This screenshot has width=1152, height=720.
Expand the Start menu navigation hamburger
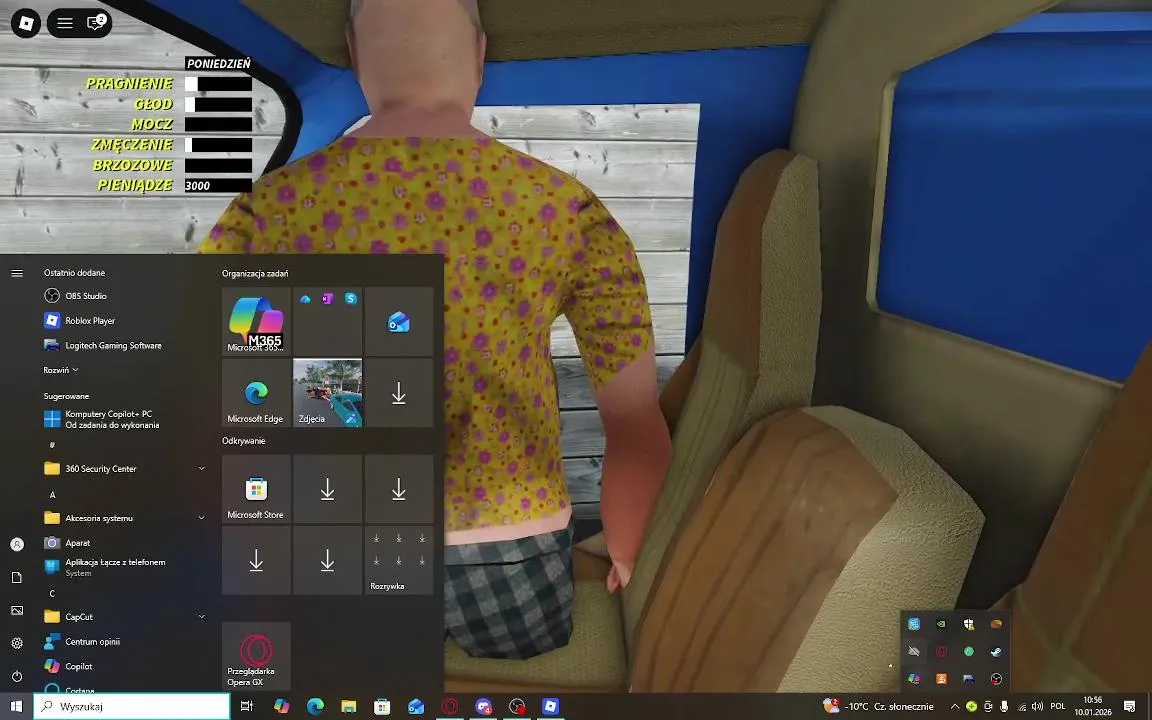(17, 273)
